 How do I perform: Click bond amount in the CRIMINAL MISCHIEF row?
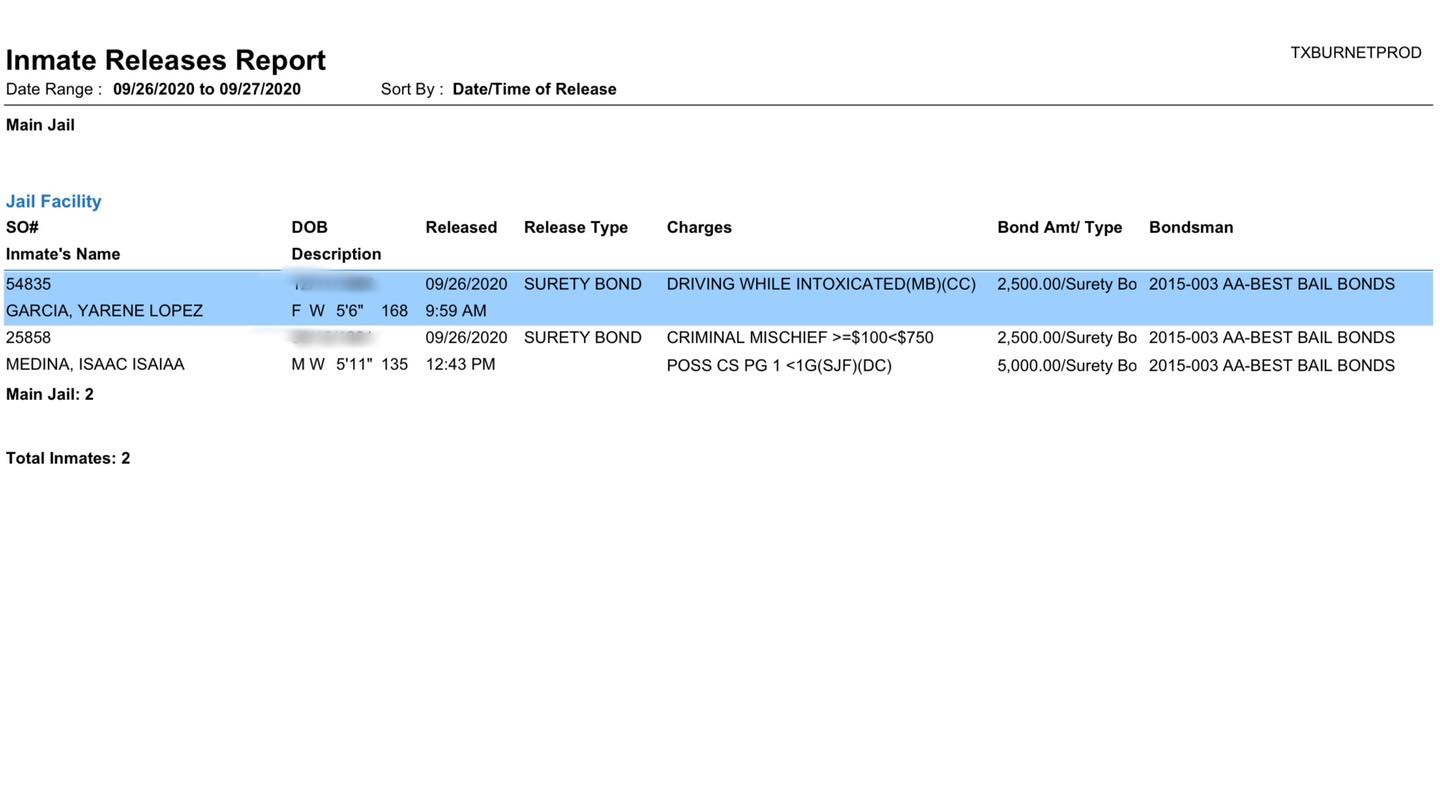1067,338
